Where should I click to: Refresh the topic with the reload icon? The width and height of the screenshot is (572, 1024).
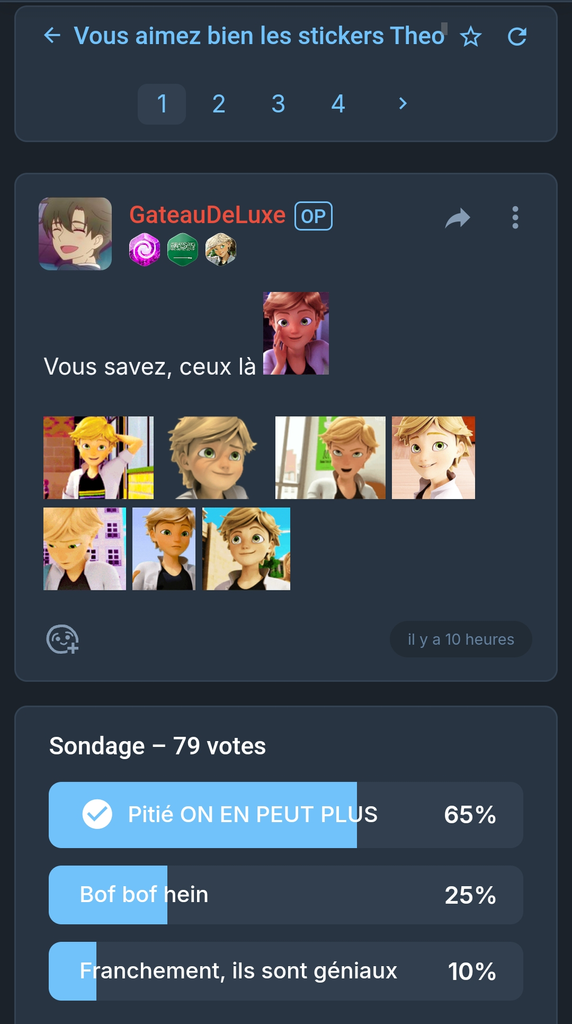[x=517, y=37]
